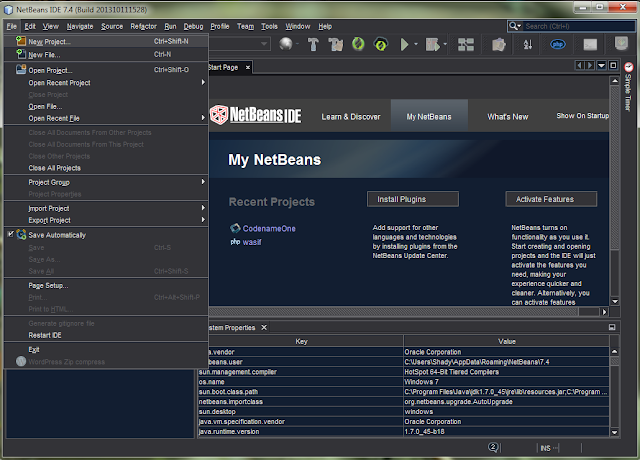Viewport: 640px width, 460px height.
Task: Toggle Show On Startup option
Action: click(x=582, y=116)
